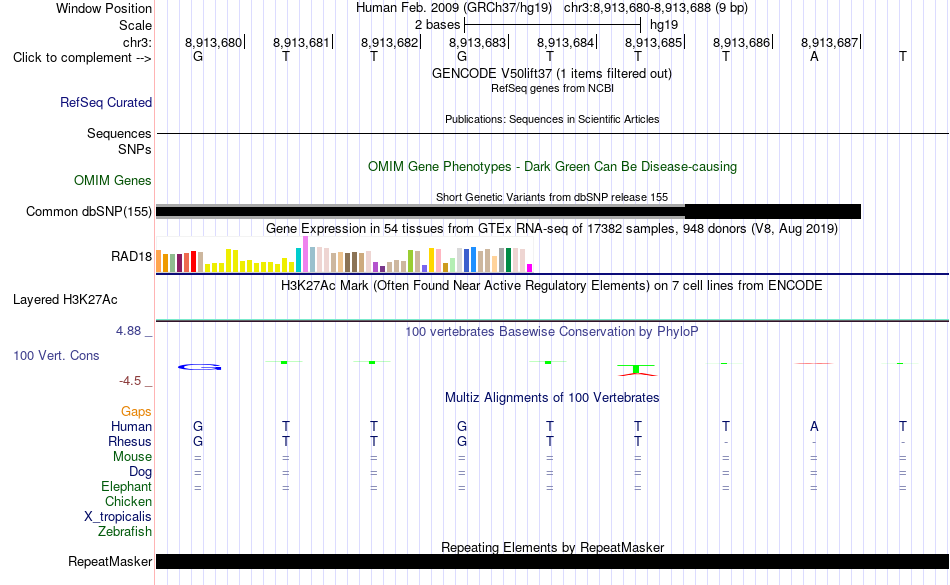950x585 pixels.
Task: Click the chr3:8,913,680-8,913,688 (9 bp) position text
Action: tap(656, 8)
